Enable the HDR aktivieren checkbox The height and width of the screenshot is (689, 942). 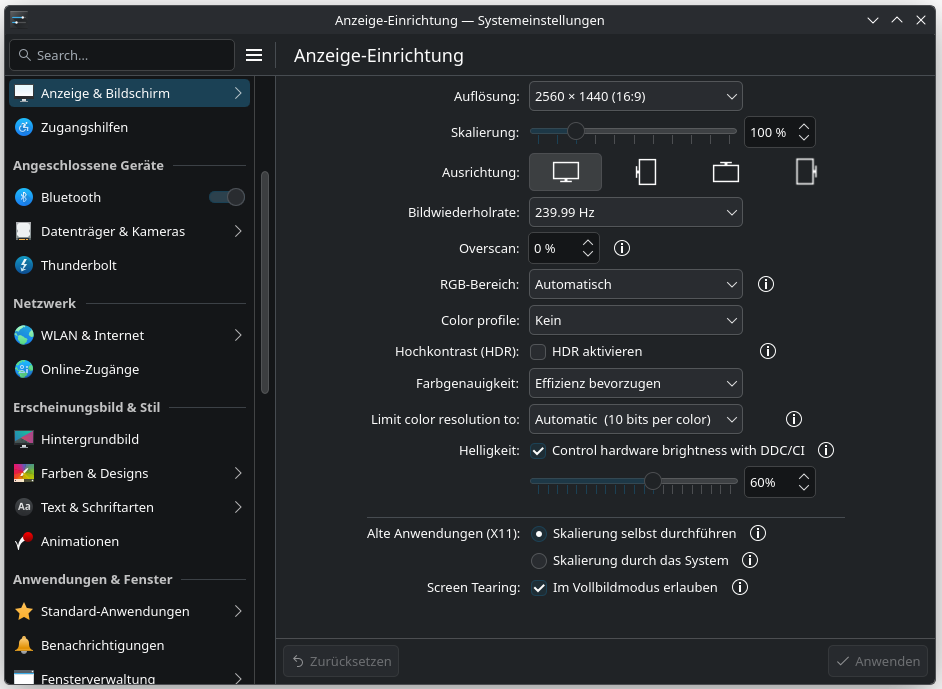(538, 352)
